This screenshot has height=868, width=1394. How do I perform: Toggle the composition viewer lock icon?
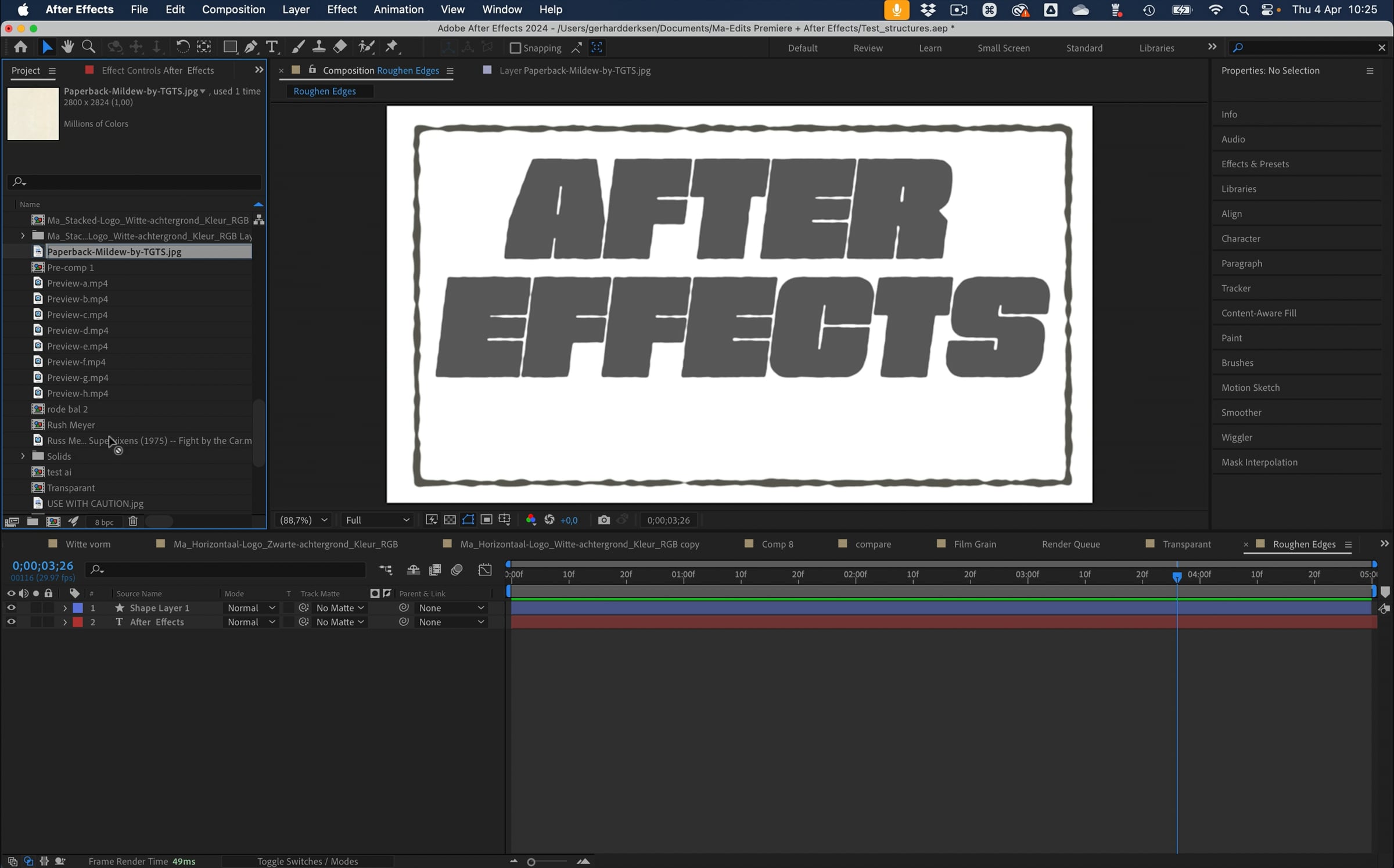[312, 70]
